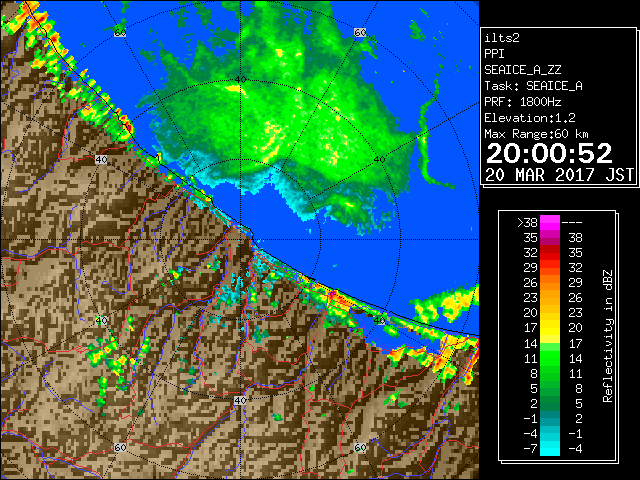
Task: Click the 'Reflectivity in dBZ' axis label
Action: pos(608,336)
